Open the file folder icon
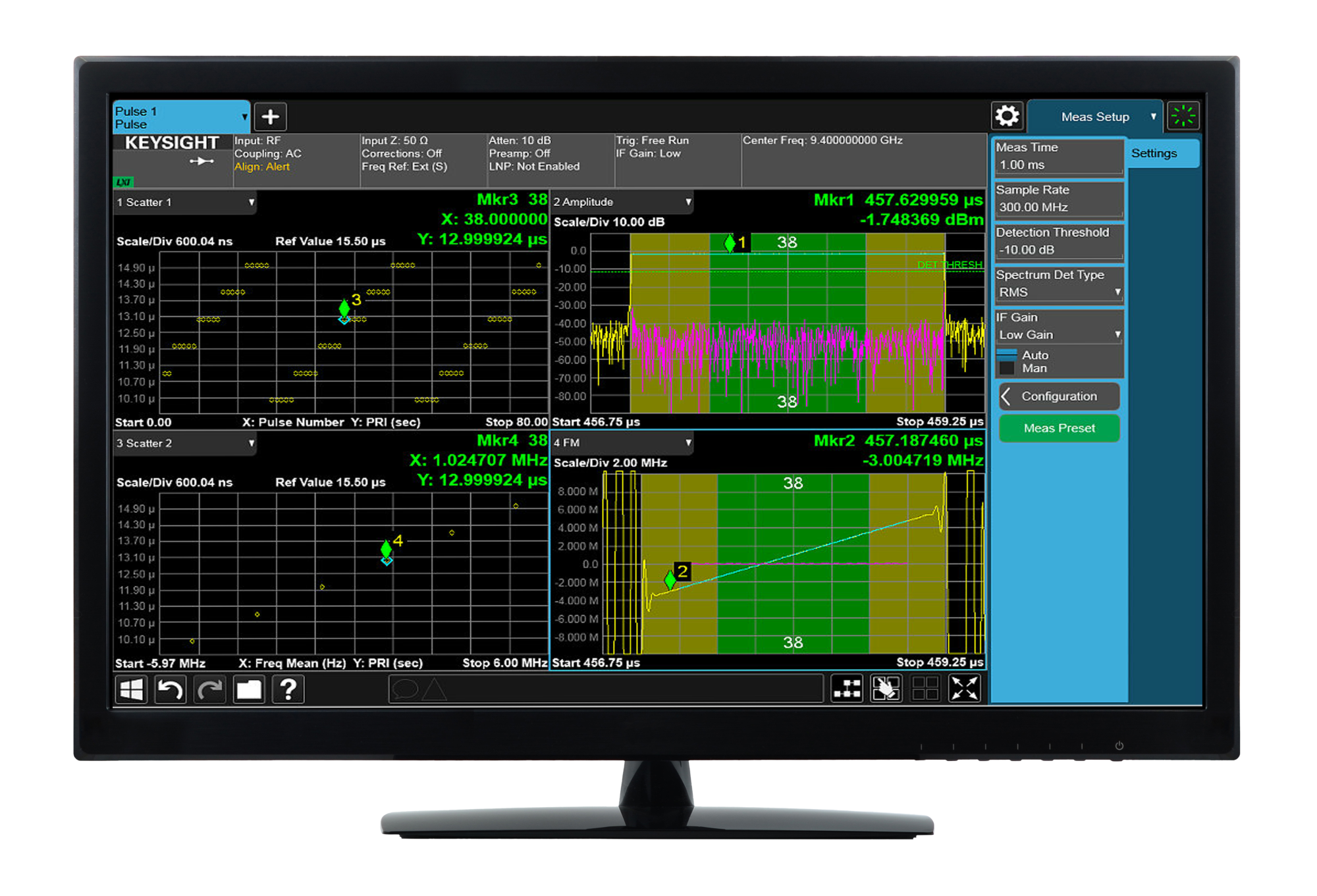Screen dimensions: 1317x896 pyautogui.click(x=249, y=689)
